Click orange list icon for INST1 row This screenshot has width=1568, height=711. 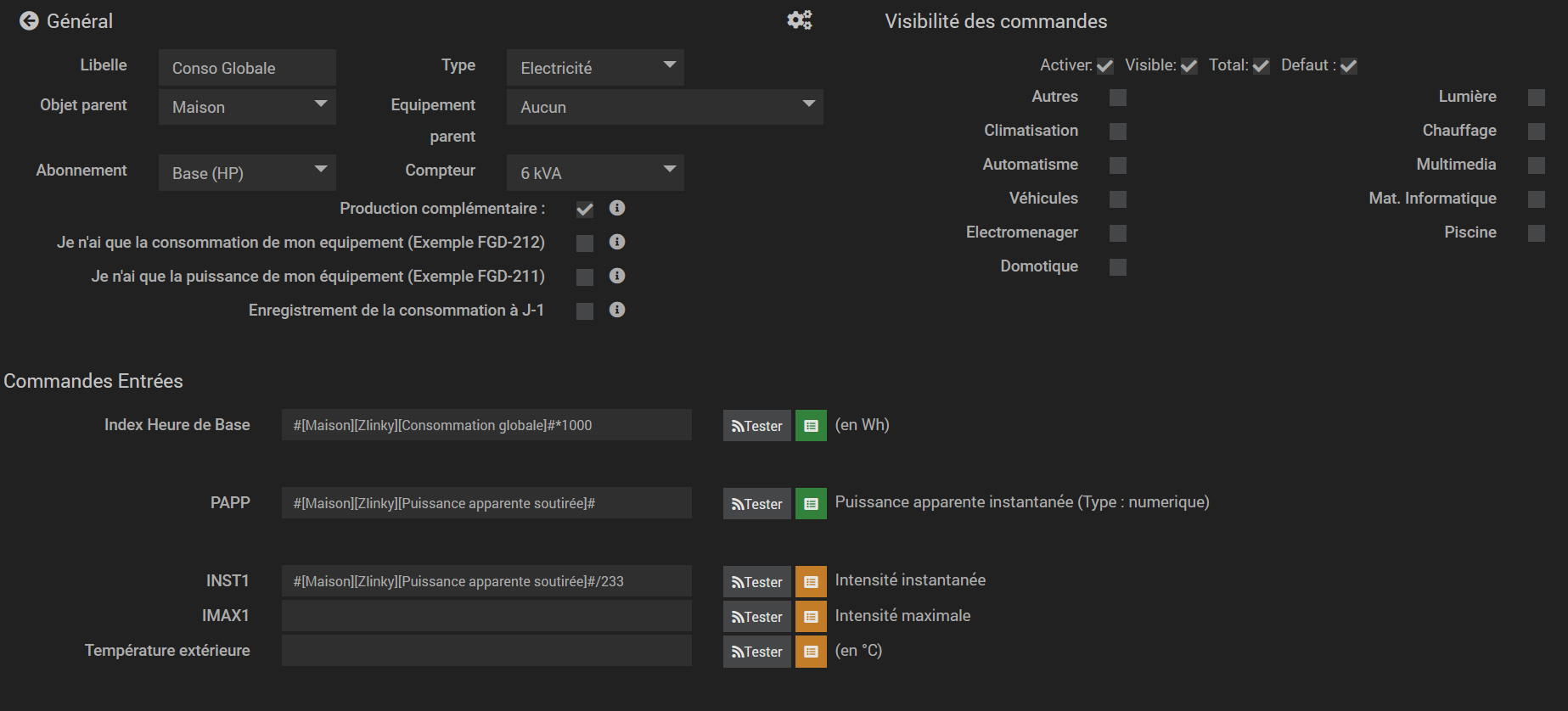pyautogui.click(x=811, y=582)
